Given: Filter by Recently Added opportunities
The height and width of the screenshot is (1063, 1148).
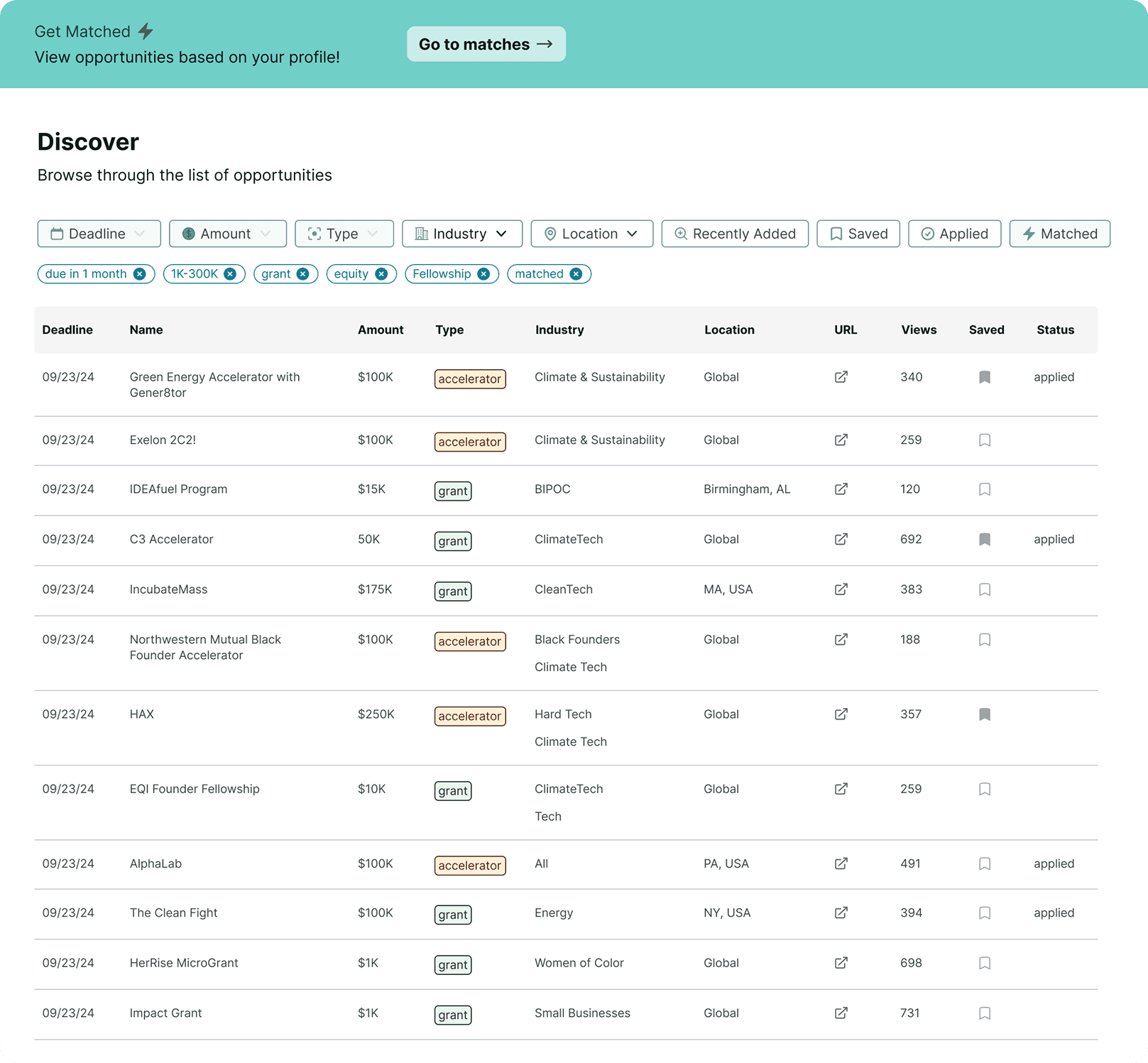Looking at the screenshot, I should [735, 234].
